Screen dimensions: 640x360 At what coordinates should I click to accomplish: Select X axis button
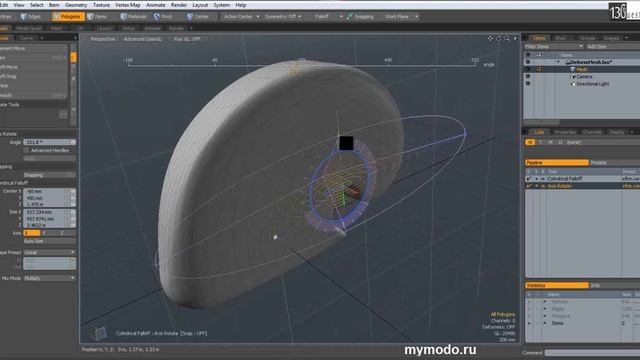(32, 233)
